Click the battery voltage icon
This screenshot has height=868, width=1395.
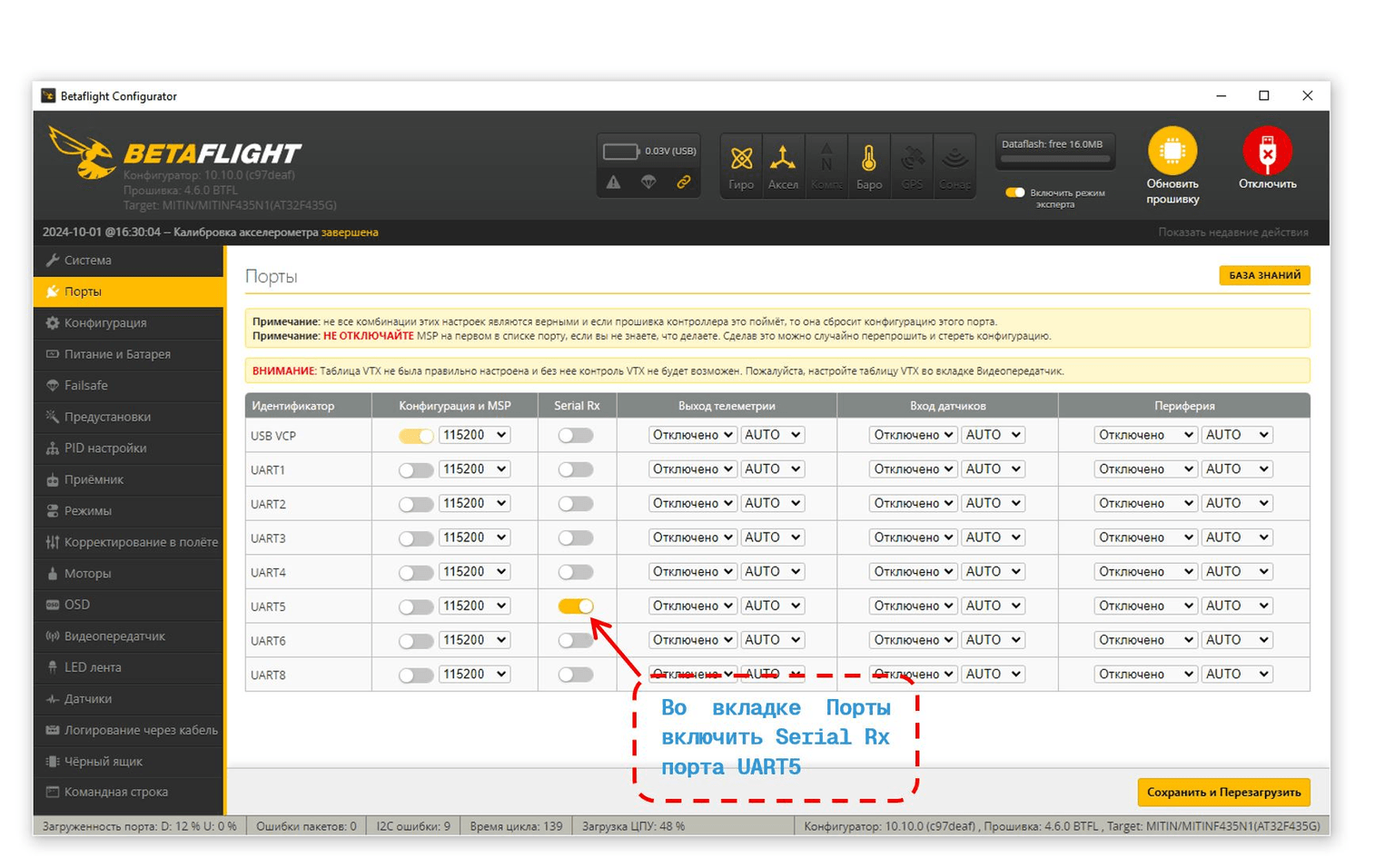(x=621, y=152)
